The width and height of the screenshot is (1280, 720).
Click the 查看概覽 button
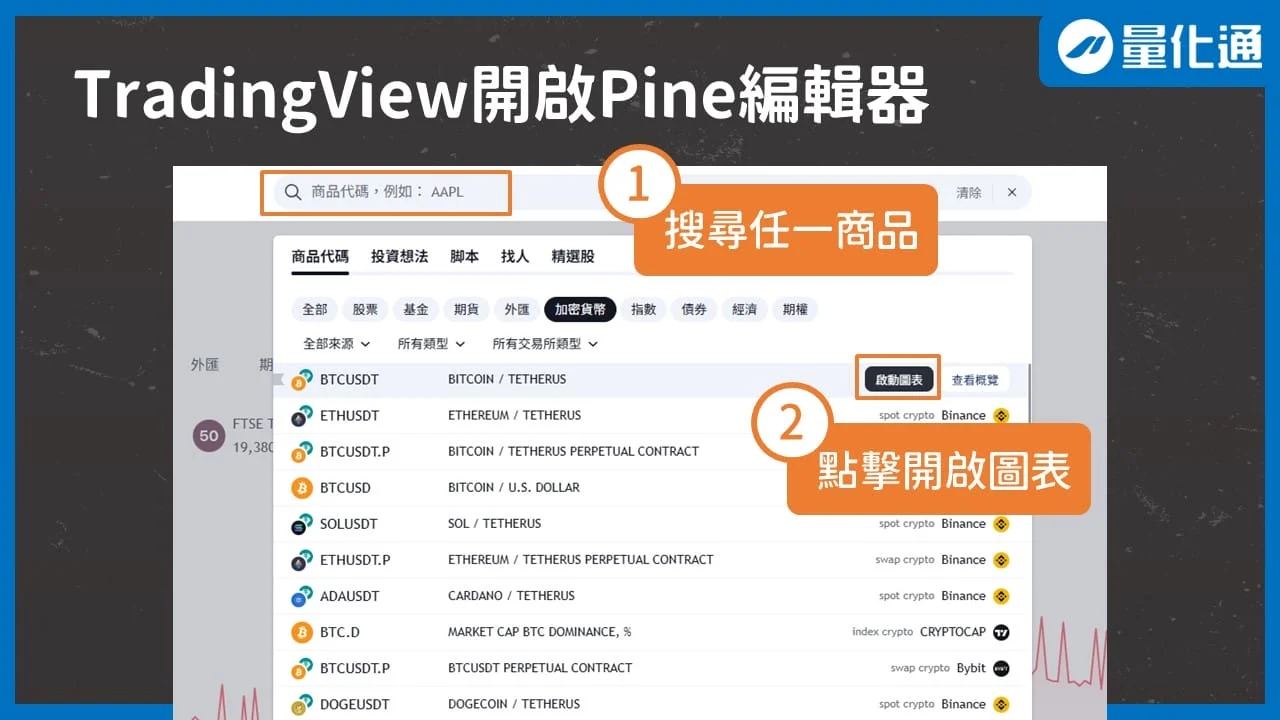[x=975, y=380]
